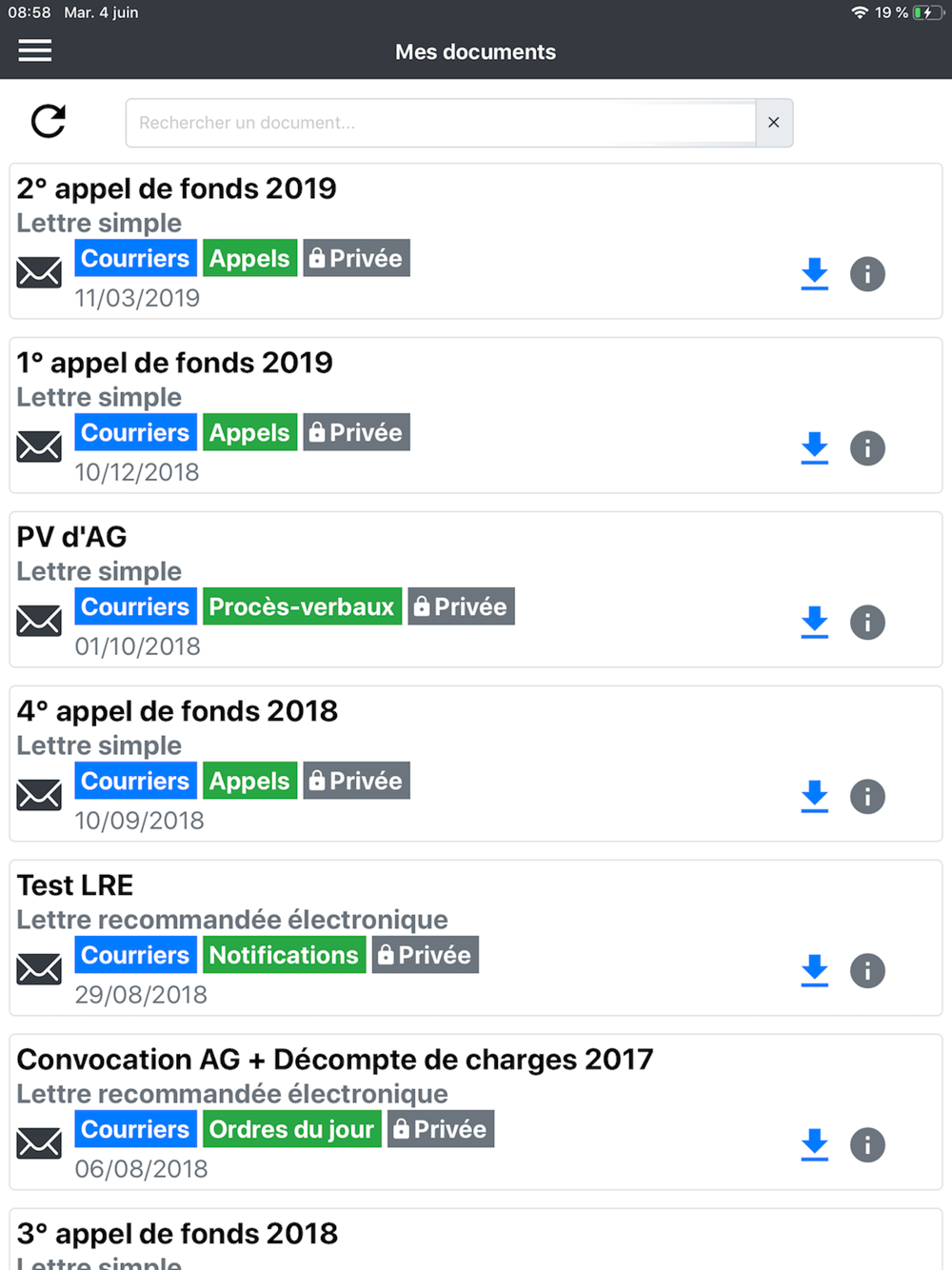Download the Convocation AG document

click(815, 1145)
